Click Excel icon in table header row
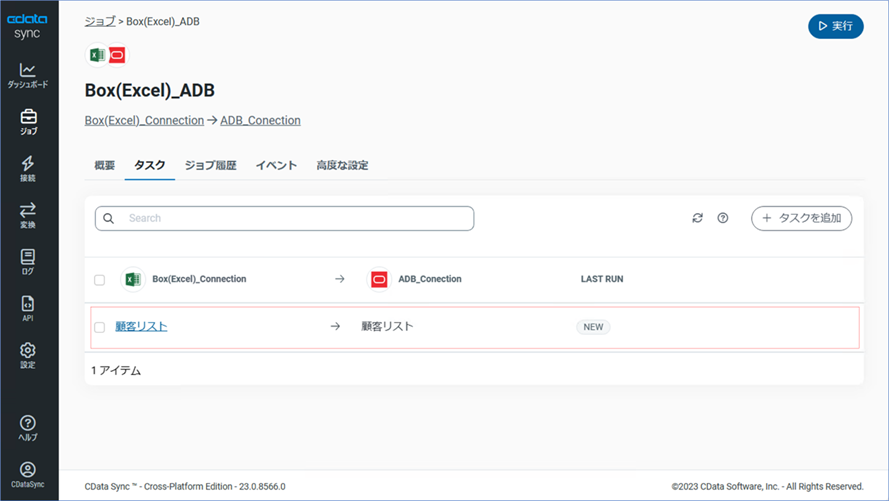The width and height of the screenshot is (889, 501). coord(133,279)
